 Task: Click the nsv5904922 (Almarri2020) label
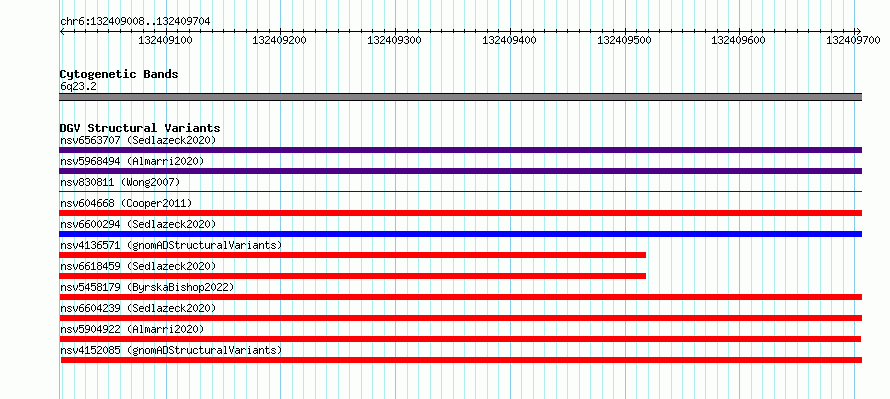(132, 329)
